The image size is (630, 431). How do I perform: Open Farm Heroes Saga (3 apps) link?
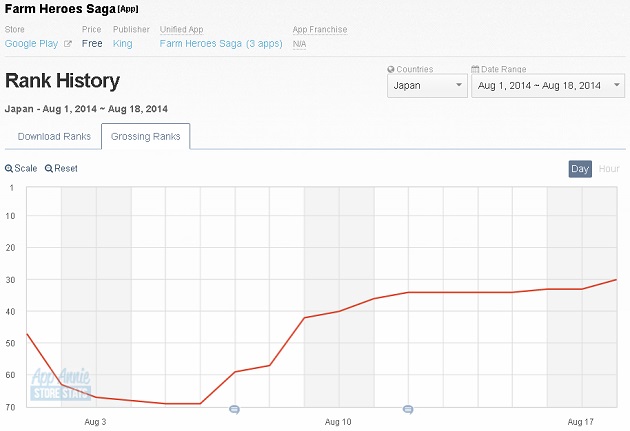(221, 44)
